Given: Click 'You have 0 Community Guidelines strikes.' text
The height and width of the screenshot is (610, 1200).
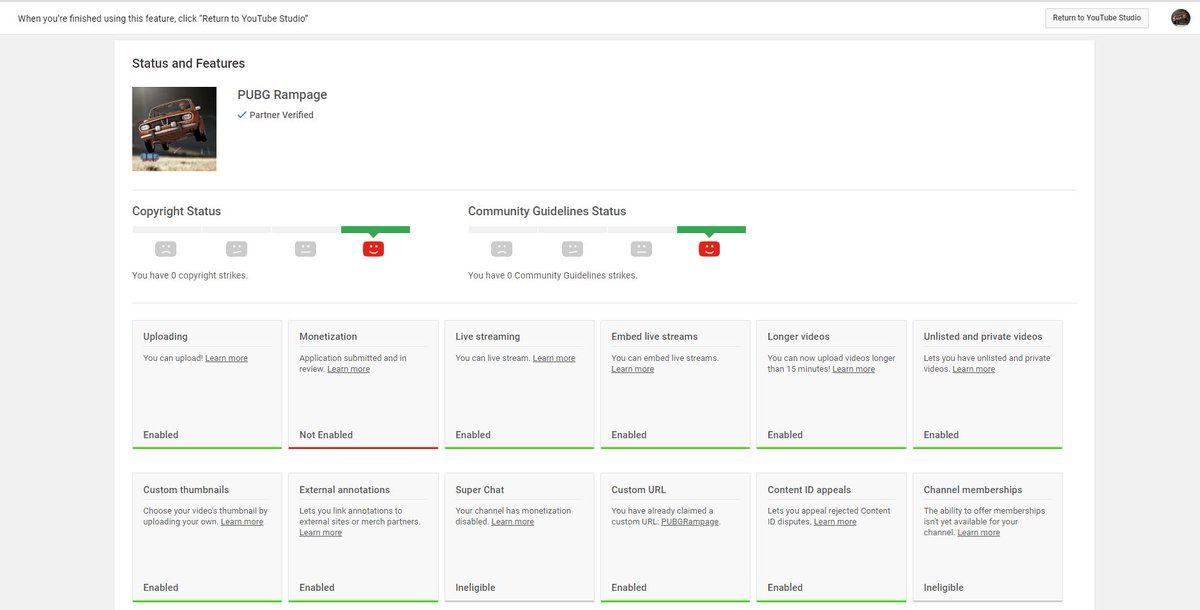Looking at the screenshot, I should point(553,275).
